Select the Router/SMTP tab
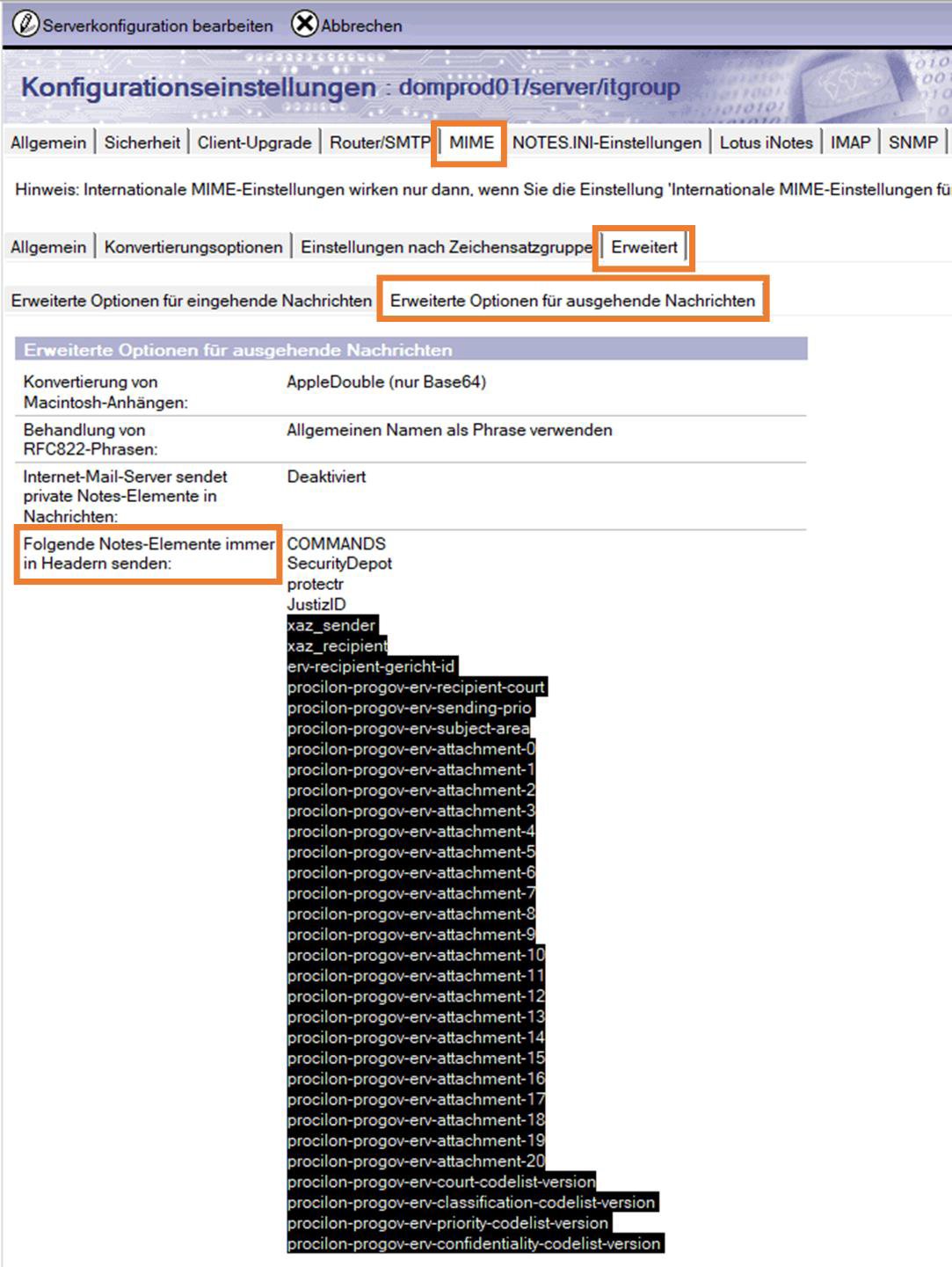Image resolution: width=952 pixels, height=1267 pixels. click(x=379, y=142)
